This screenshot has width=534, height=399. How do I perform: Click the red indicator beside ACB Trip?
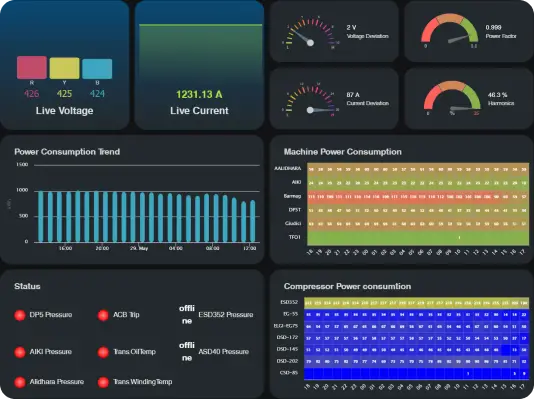(103, 315)
